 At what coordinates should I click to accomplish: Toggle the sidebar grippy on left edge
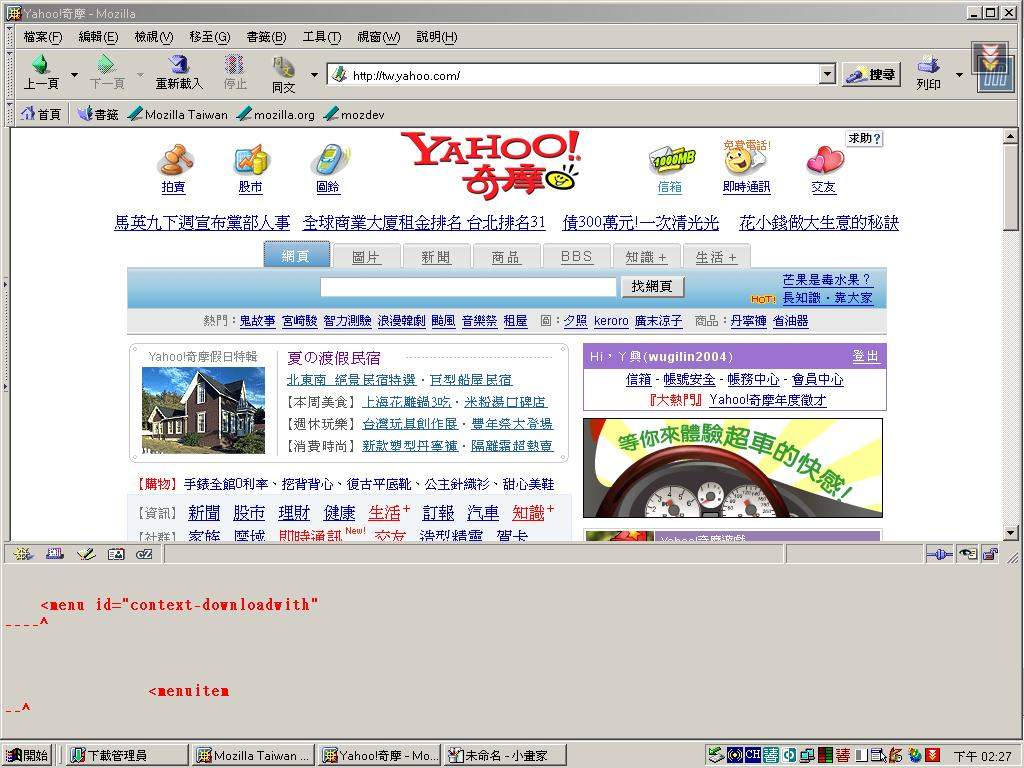[5, 336]
